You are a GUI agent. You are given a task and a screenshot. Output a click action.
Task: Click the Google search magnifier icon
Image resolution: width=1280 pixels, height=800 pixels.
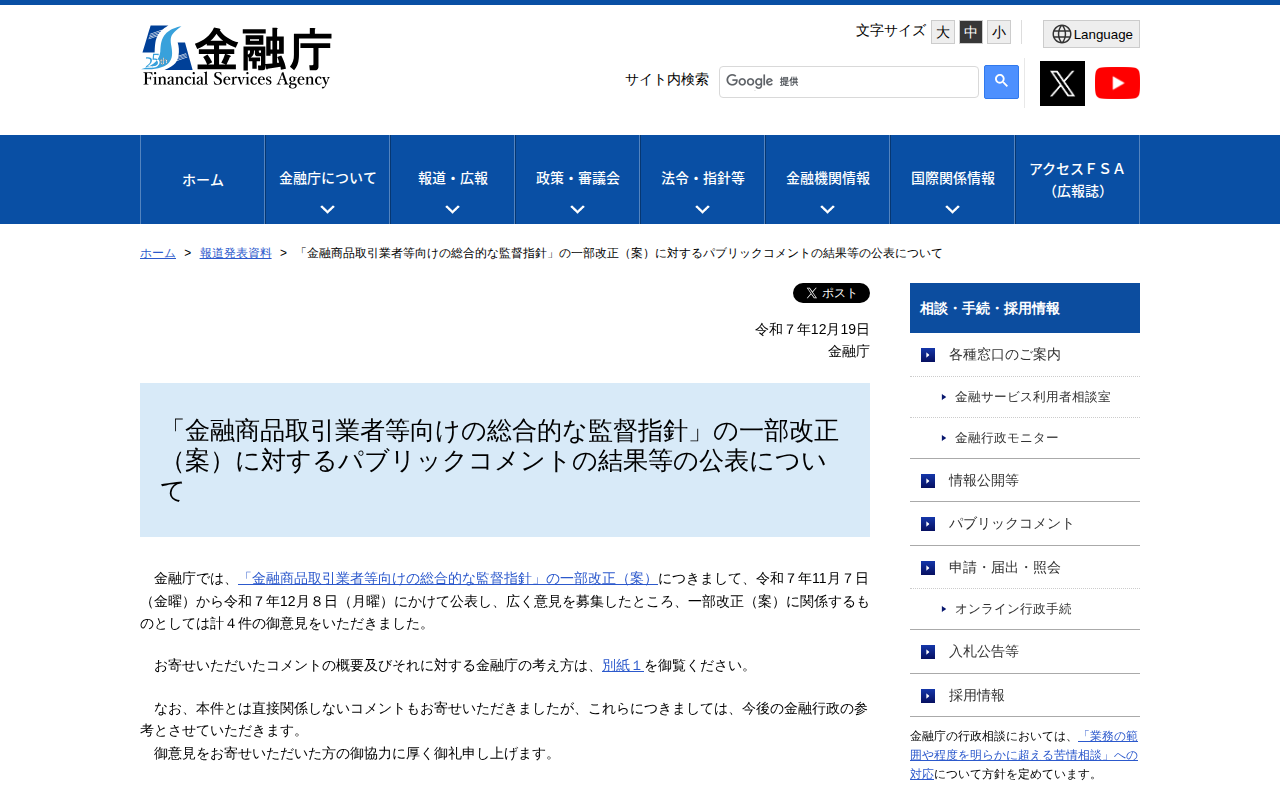click(x=999, y=82)
